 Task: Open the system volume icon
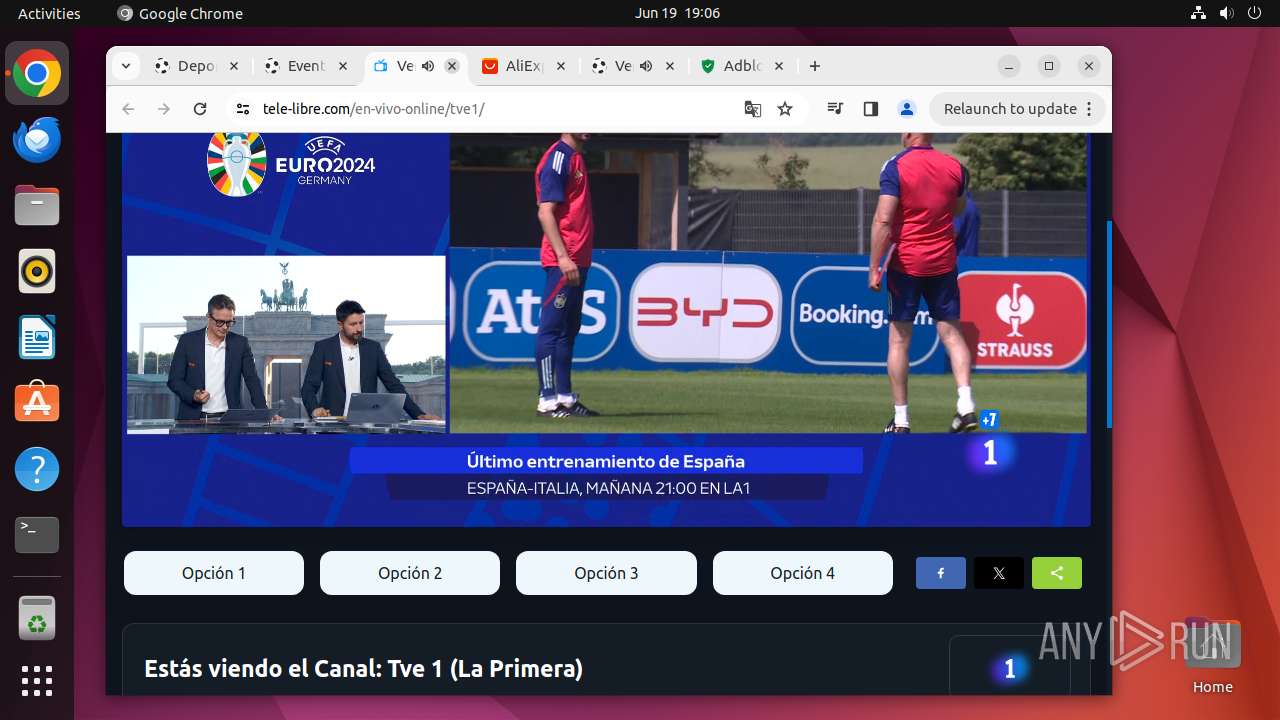tap(1227, 13)
